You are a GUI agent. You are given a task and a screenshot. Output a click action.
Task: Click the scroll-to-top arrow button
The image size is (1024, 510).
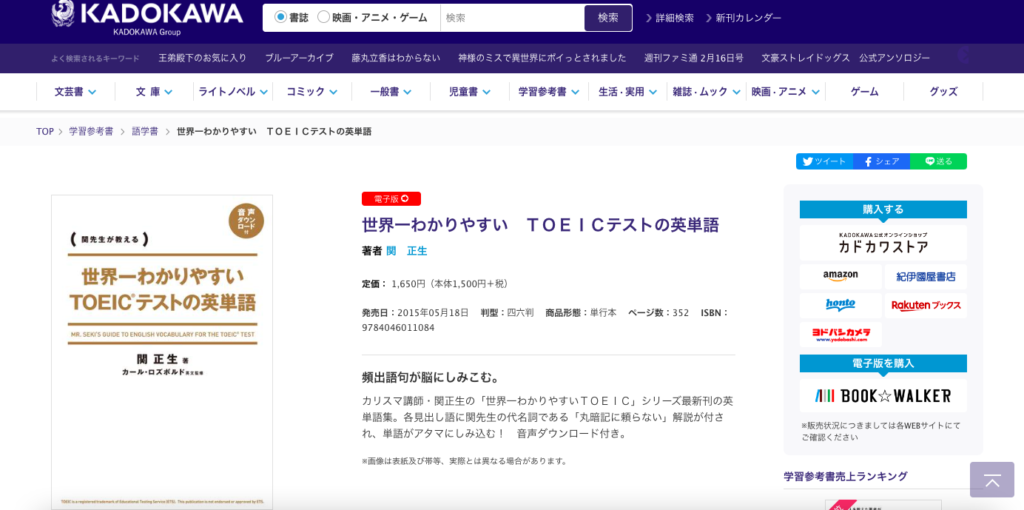tap(992, 479)
